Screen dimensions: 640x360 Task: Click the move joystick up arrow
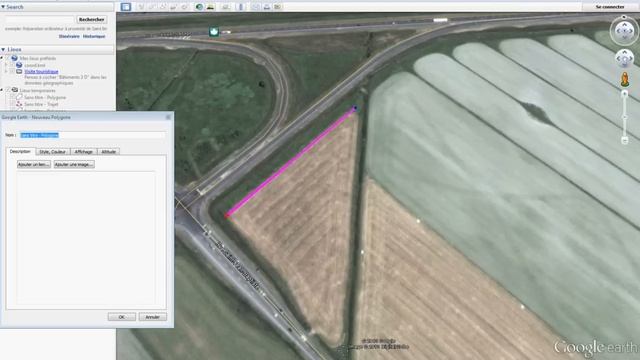[x=624, y=53]
